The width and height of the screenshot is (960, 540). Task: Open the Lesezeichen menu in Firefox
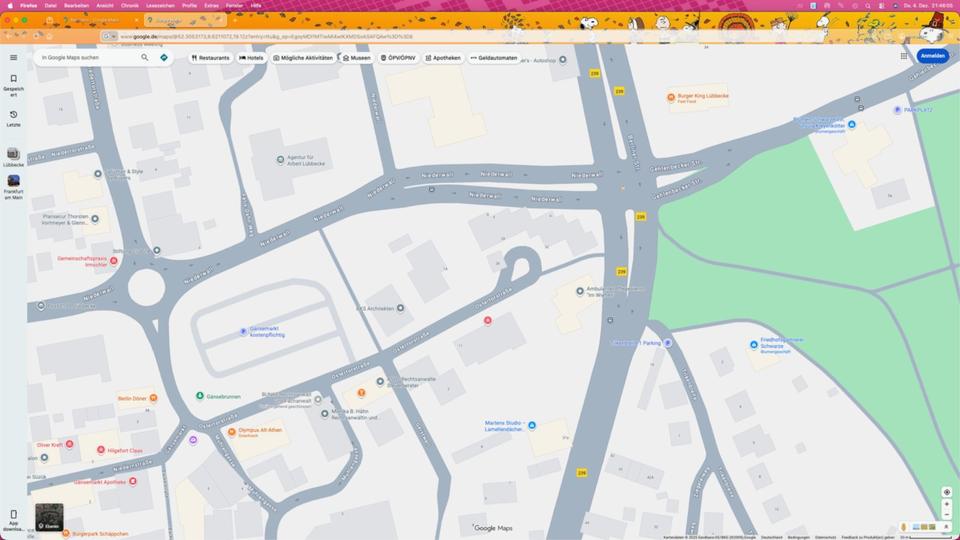pyautogui.click(x=159, y=5)
